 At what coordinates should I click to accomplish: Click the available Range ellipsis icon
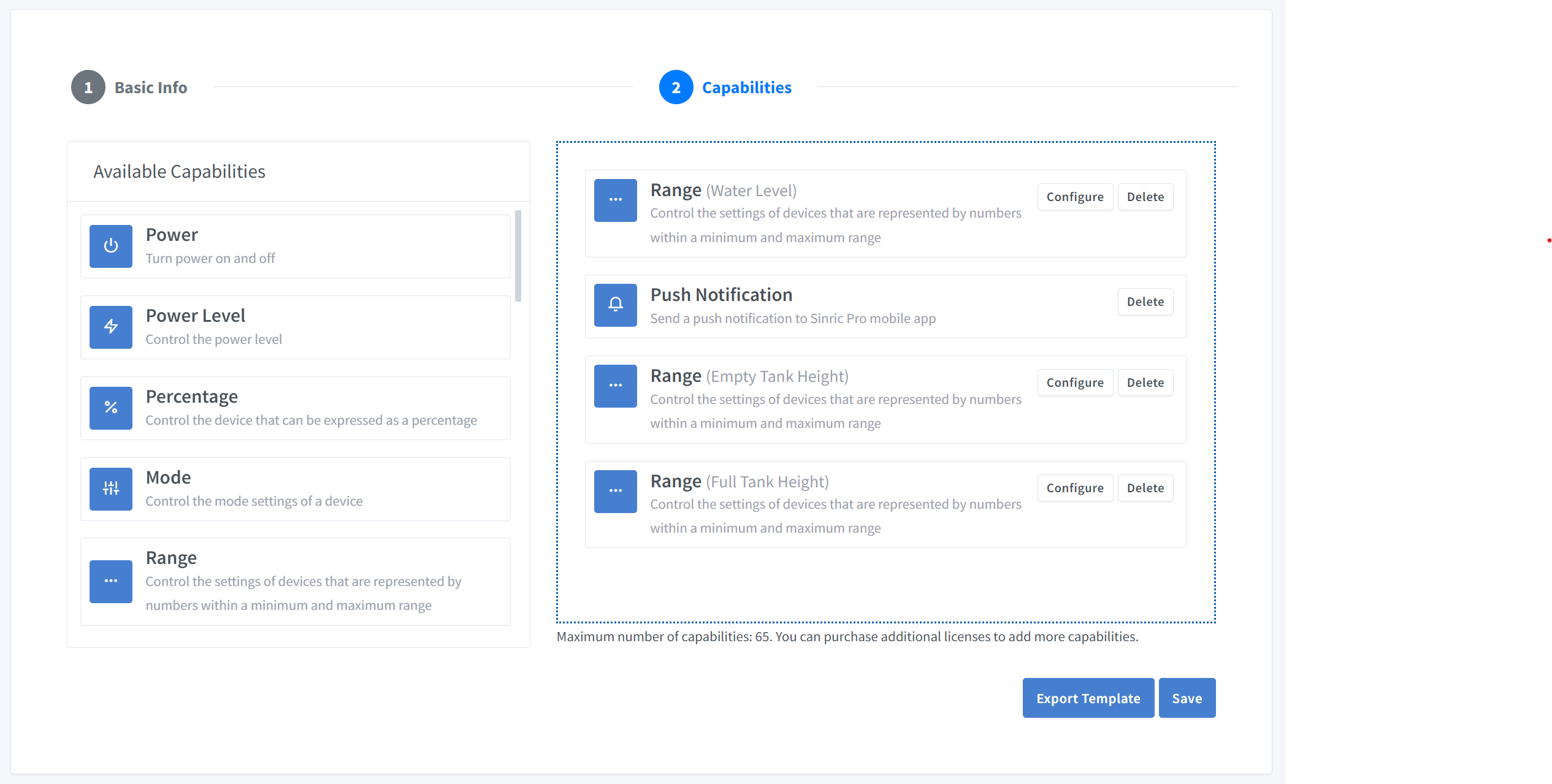coord(110,581)
